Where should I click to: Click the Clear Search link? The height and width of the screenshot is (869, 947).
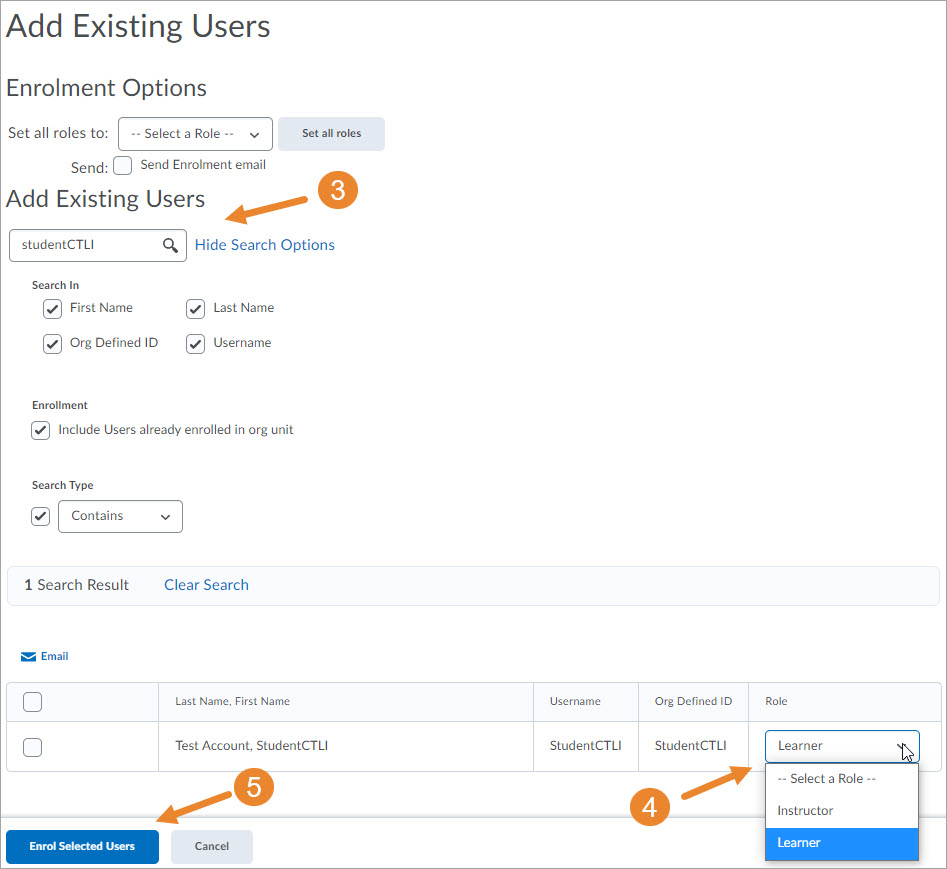point(206,585)
